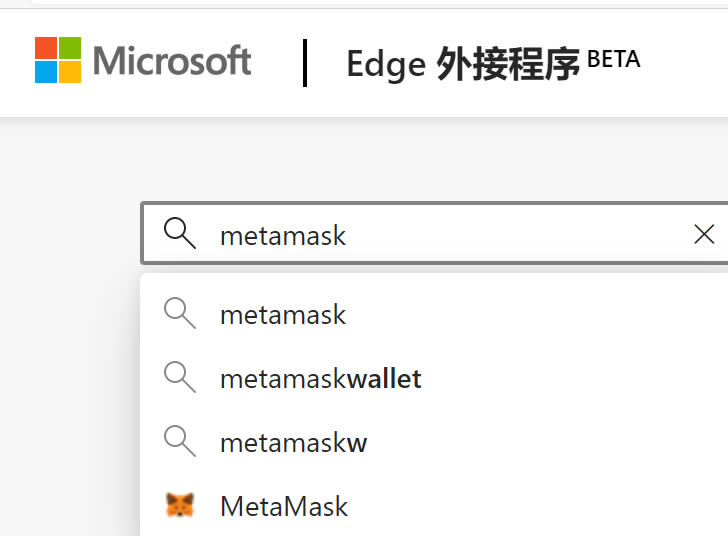
Task: Select the "metamask" search suggestion
Action: [x=283, y=315]
